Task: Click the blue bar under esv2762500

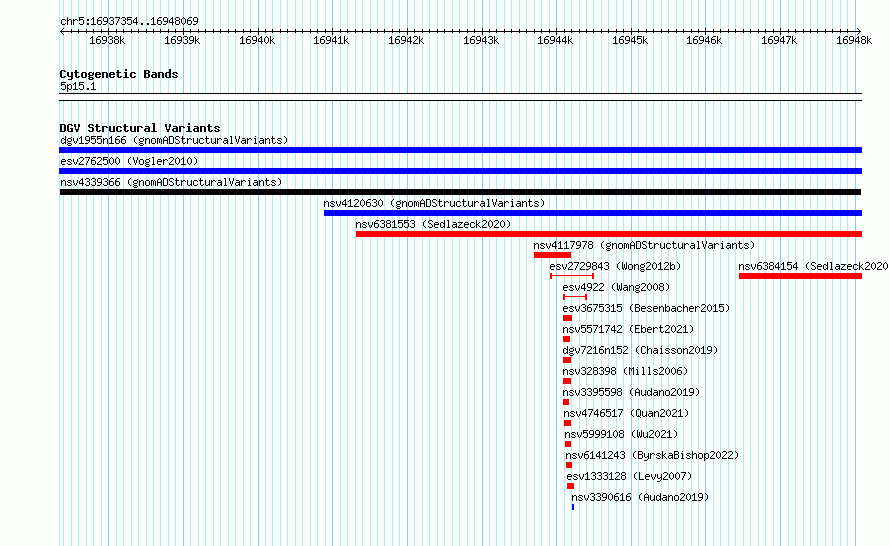Action: 460,171
